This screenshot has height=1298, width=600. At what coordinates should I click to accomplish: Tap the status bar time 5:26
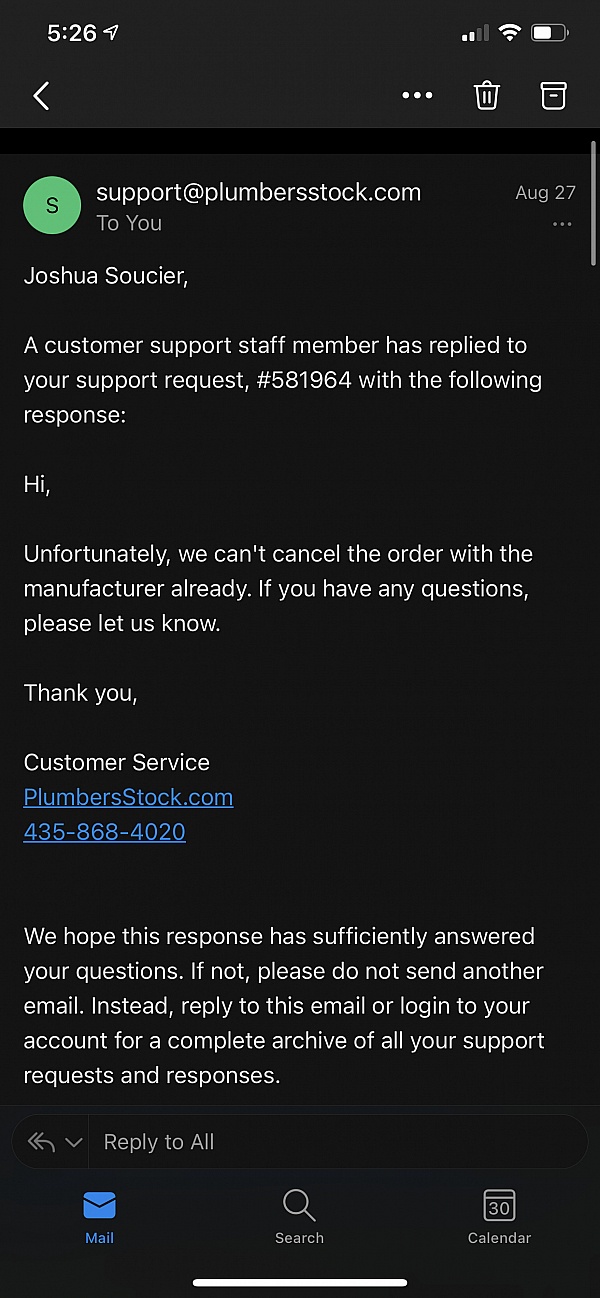71,33
